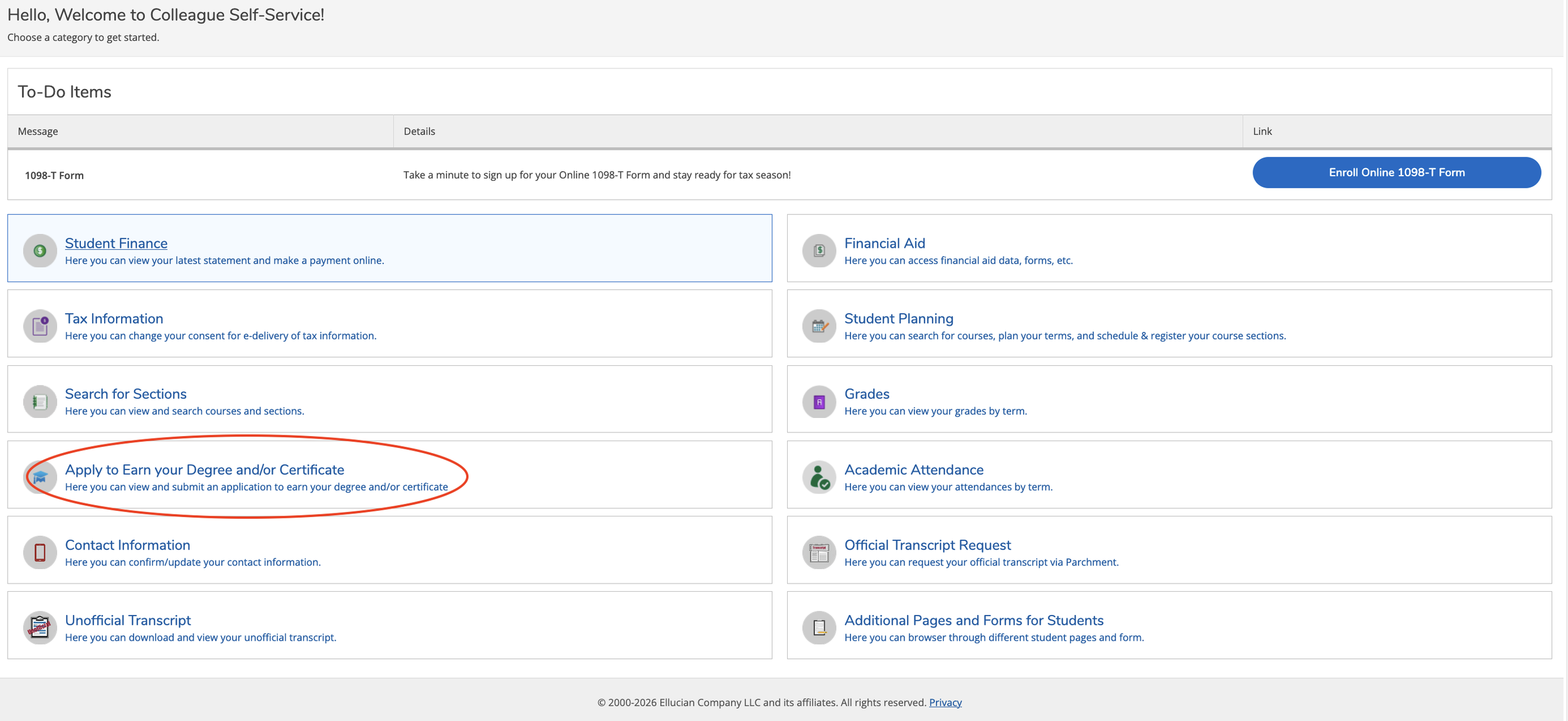Click the graduation cap degree application icon
Image resolution: width=1568 pixels, height=721 pixels.
[x=40, y=478]
